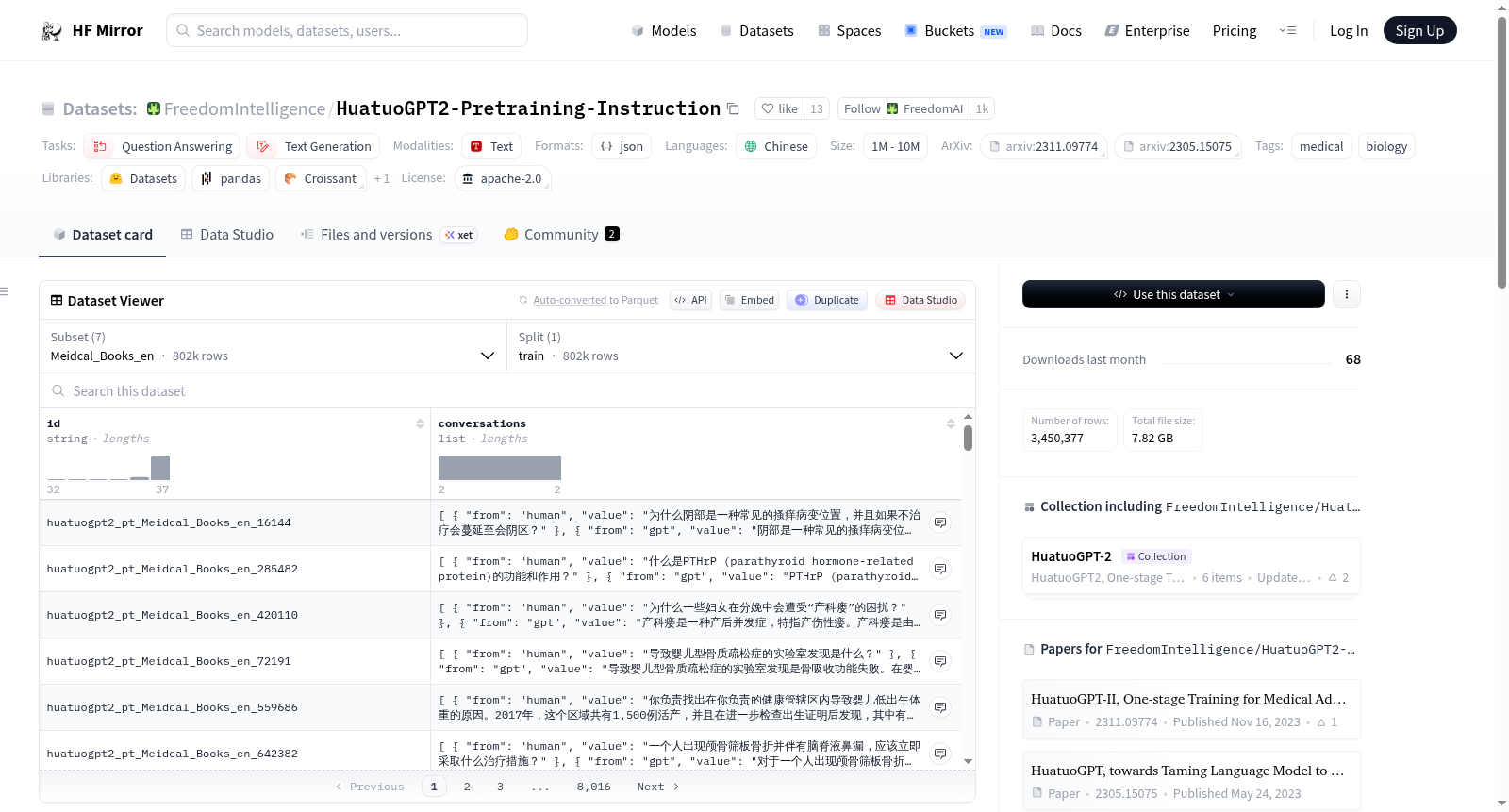Click the Text modality tag
This screenshot has width=1509, height=812.
coord(491,146)
